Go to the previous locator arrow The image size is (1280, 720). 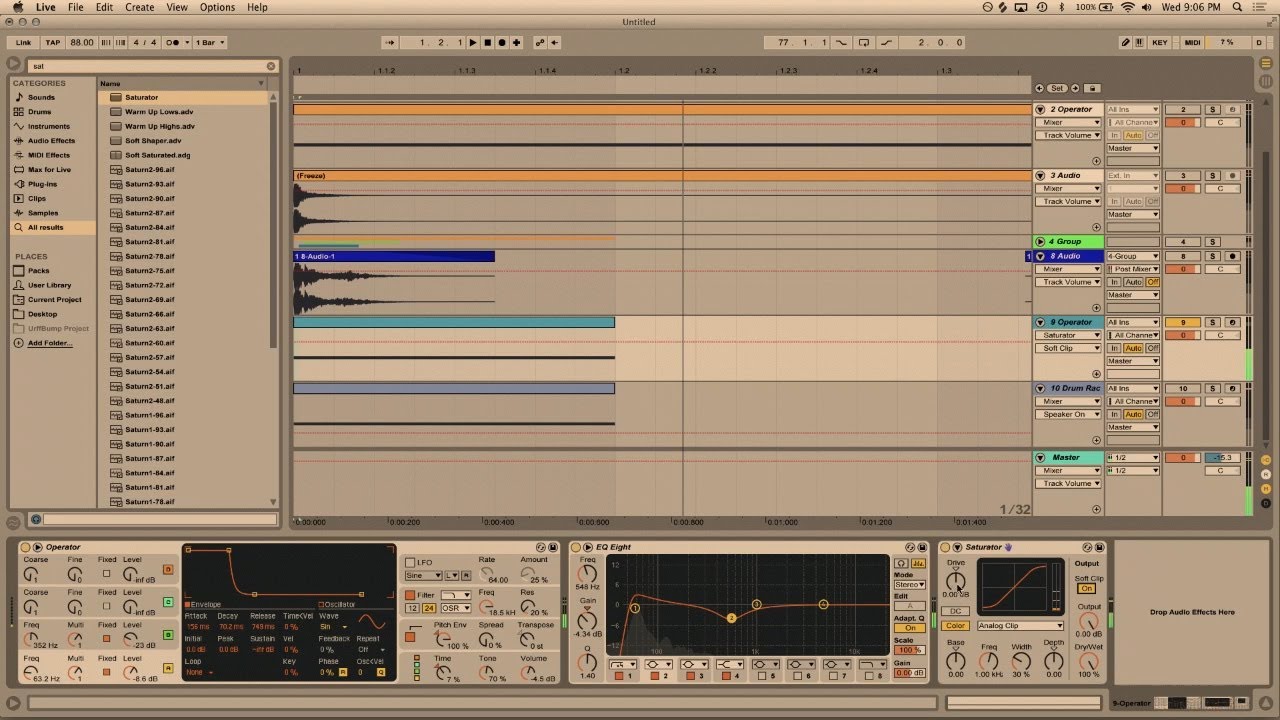(x=1039, y=88)
